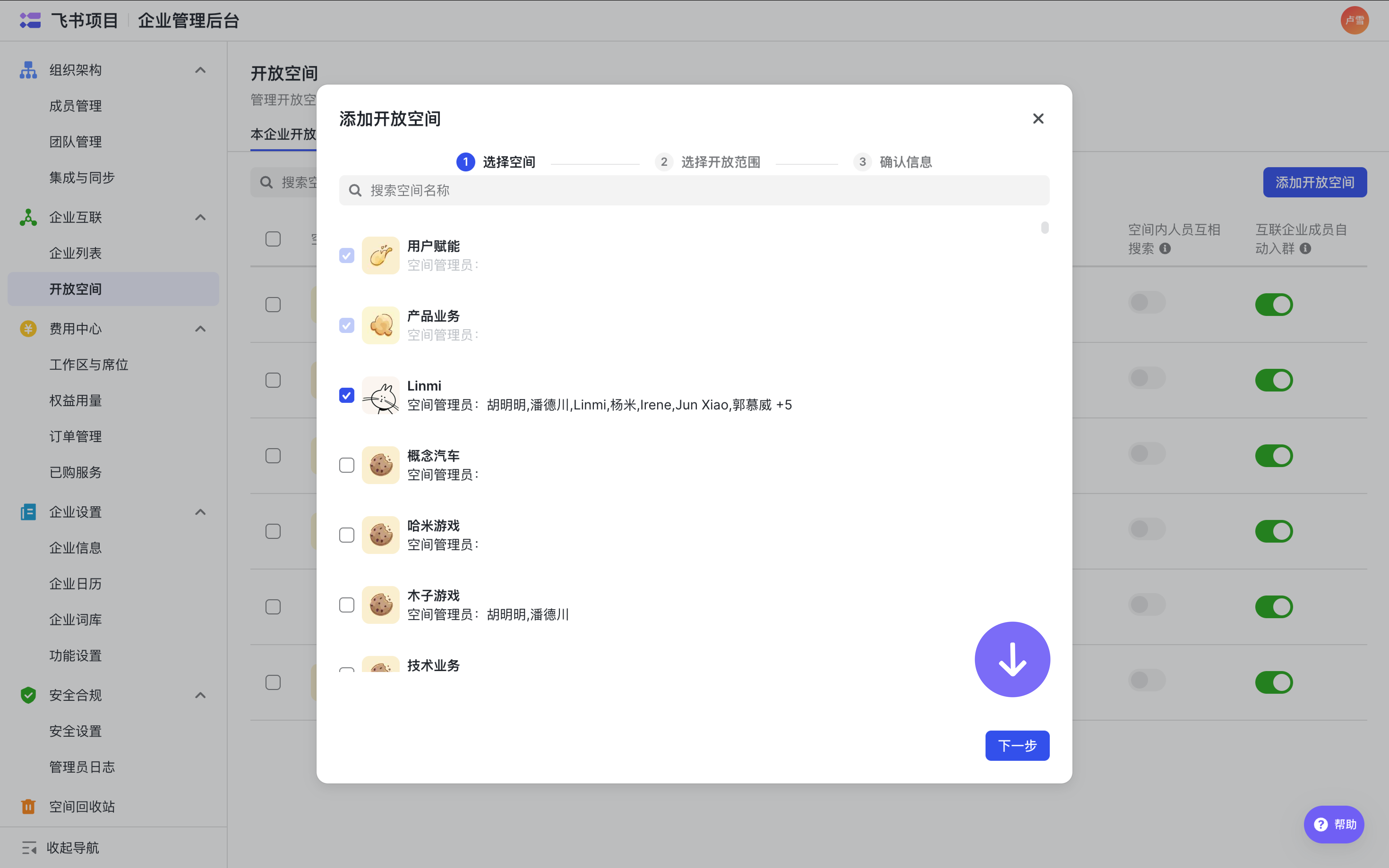Click the 安全合规 shield icon
The image size is (1389, 868).
point(28,695)
